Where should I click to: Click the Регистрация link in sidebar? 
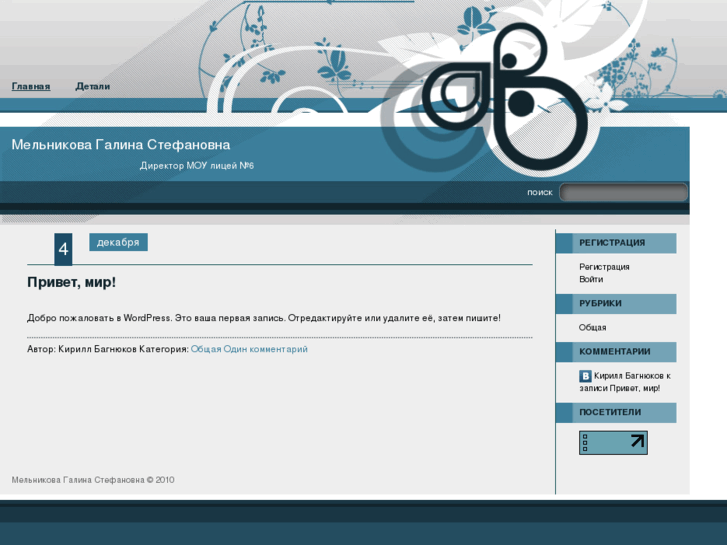[x=604, y=267]
